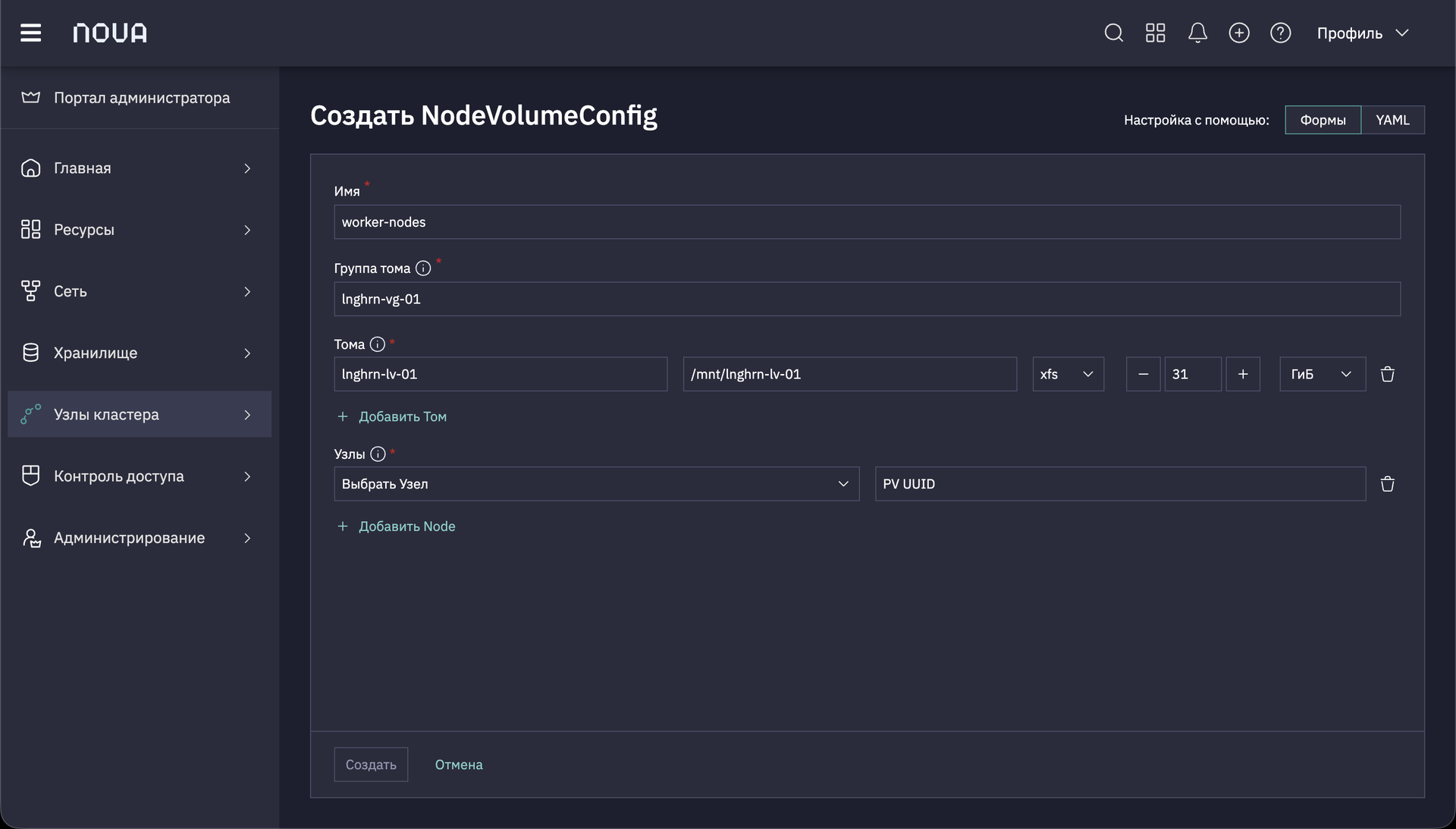Expand the Главная chevron
This screenshot has height=829, width=1456.
(247, 168)
